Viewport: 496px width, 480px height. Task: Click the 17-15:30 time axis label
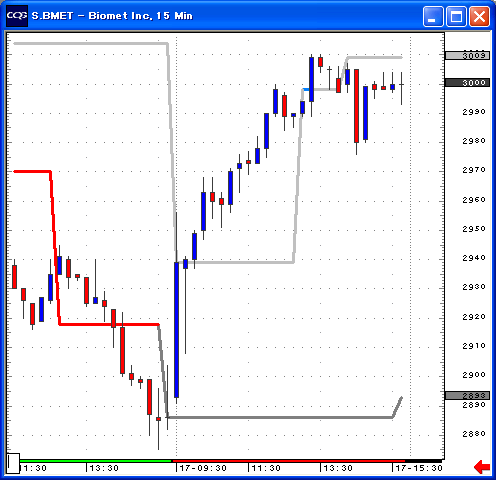(419, 468)
